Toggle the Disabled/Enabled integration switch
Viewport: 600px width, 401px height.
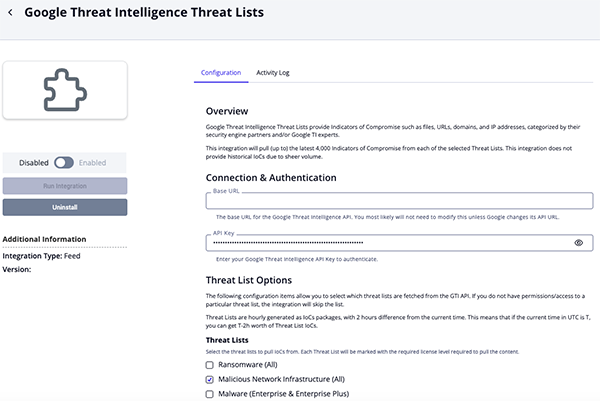tap(64, 163)
